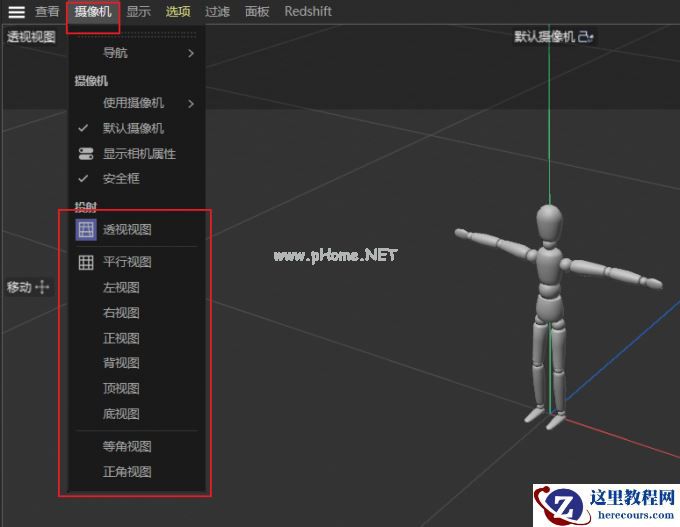Expand the 使用摄像机 submenu arrow
Viewport: 680px width, 527px height.
coord(191,103)
